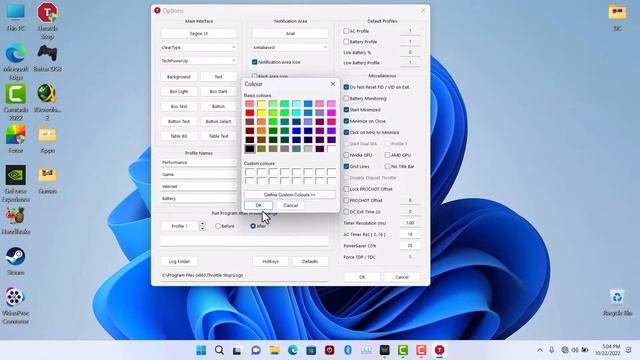Click the Box Light button

click(179, 91)
